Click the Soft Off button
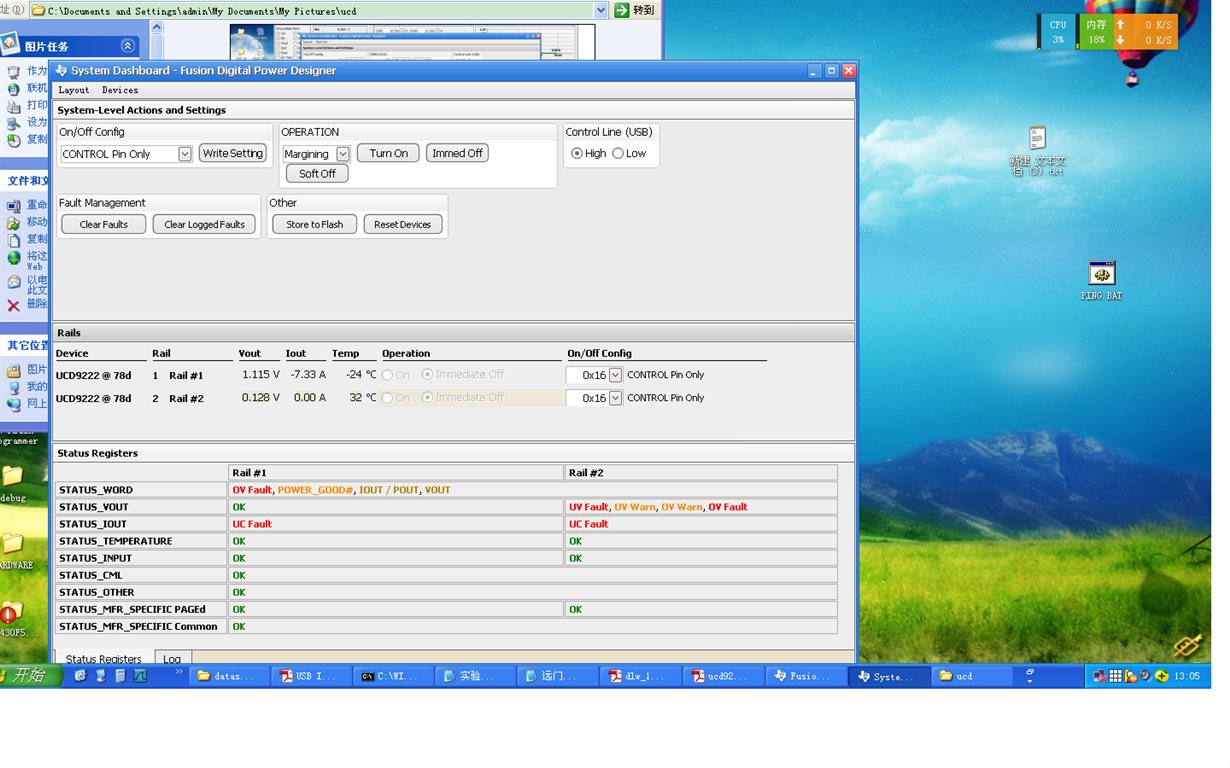1230x768 pixels. point(317,173)
